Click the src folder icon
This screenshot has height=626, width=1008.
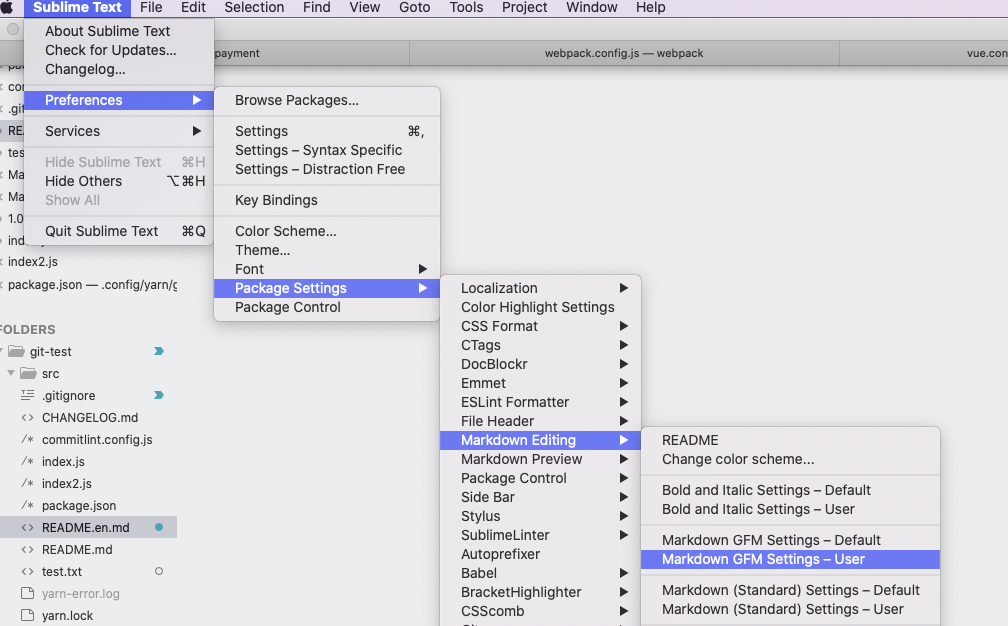click(x=26, y=374)
